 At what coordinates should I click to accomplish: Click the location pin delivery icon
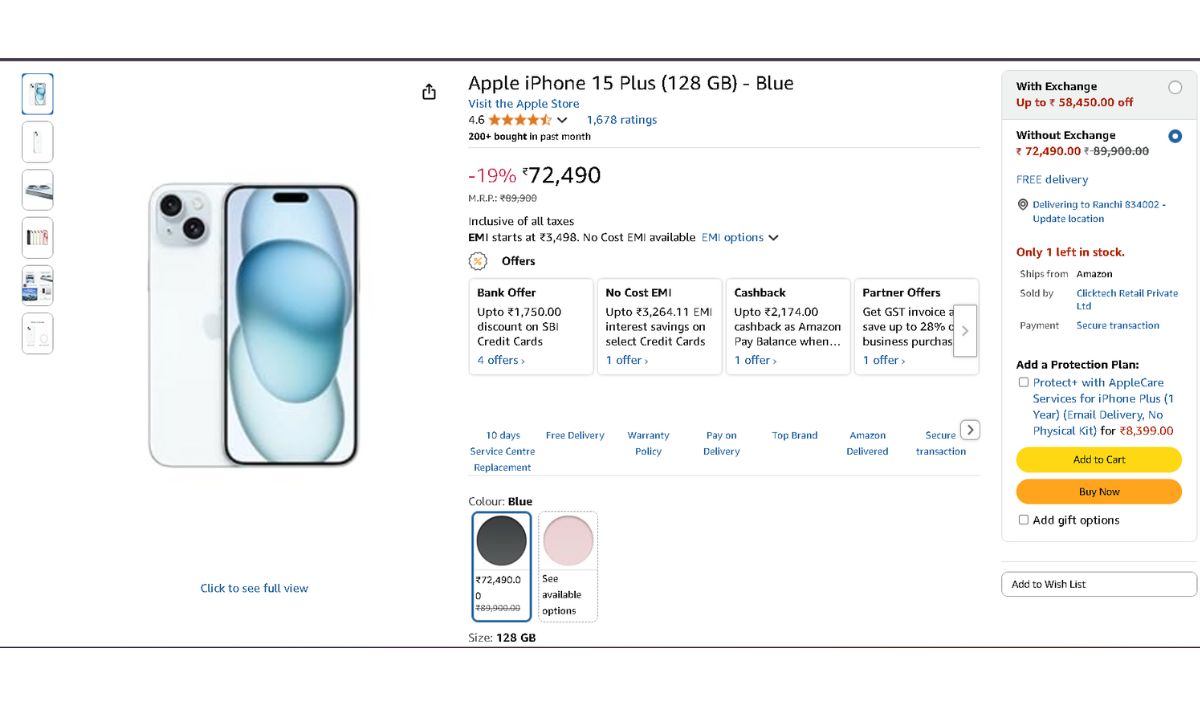coord(1022,205)
